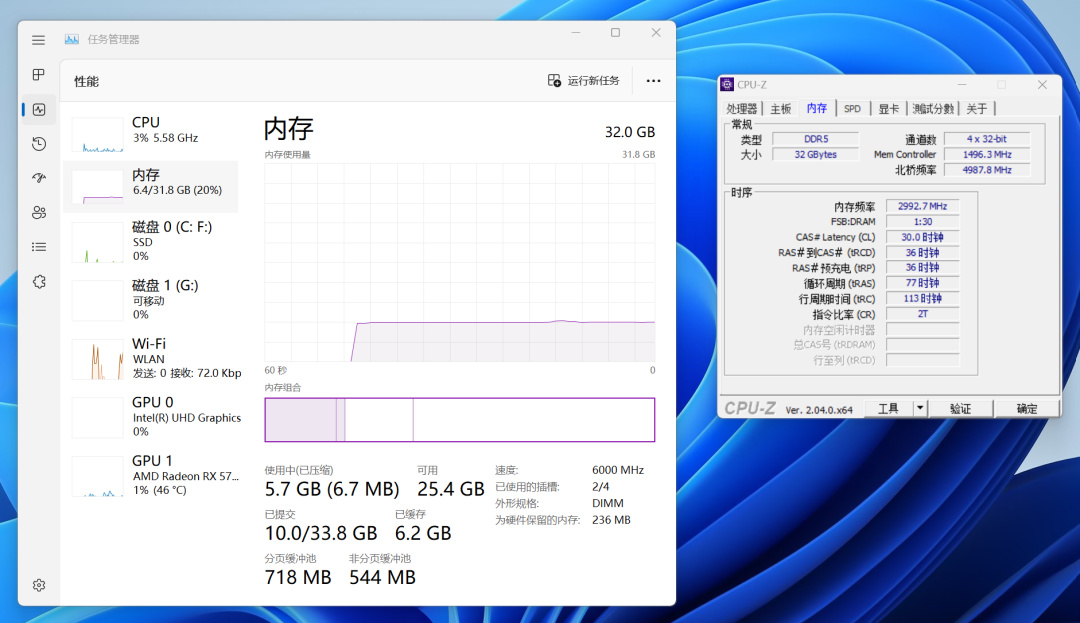
Task: Close the CPU-Z window
Action: click(x=1042, y=85)
